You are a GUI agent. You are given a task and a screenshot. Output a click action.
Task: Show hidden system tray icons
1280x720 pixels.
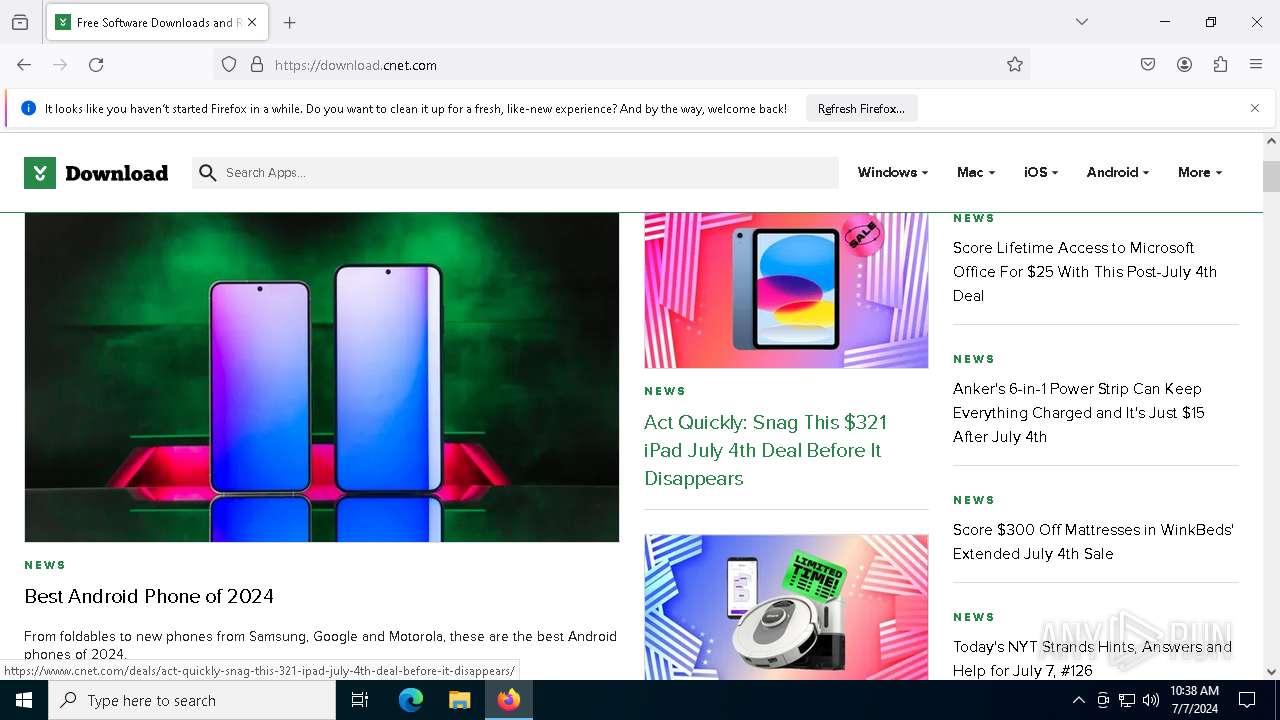point(1078,700)
